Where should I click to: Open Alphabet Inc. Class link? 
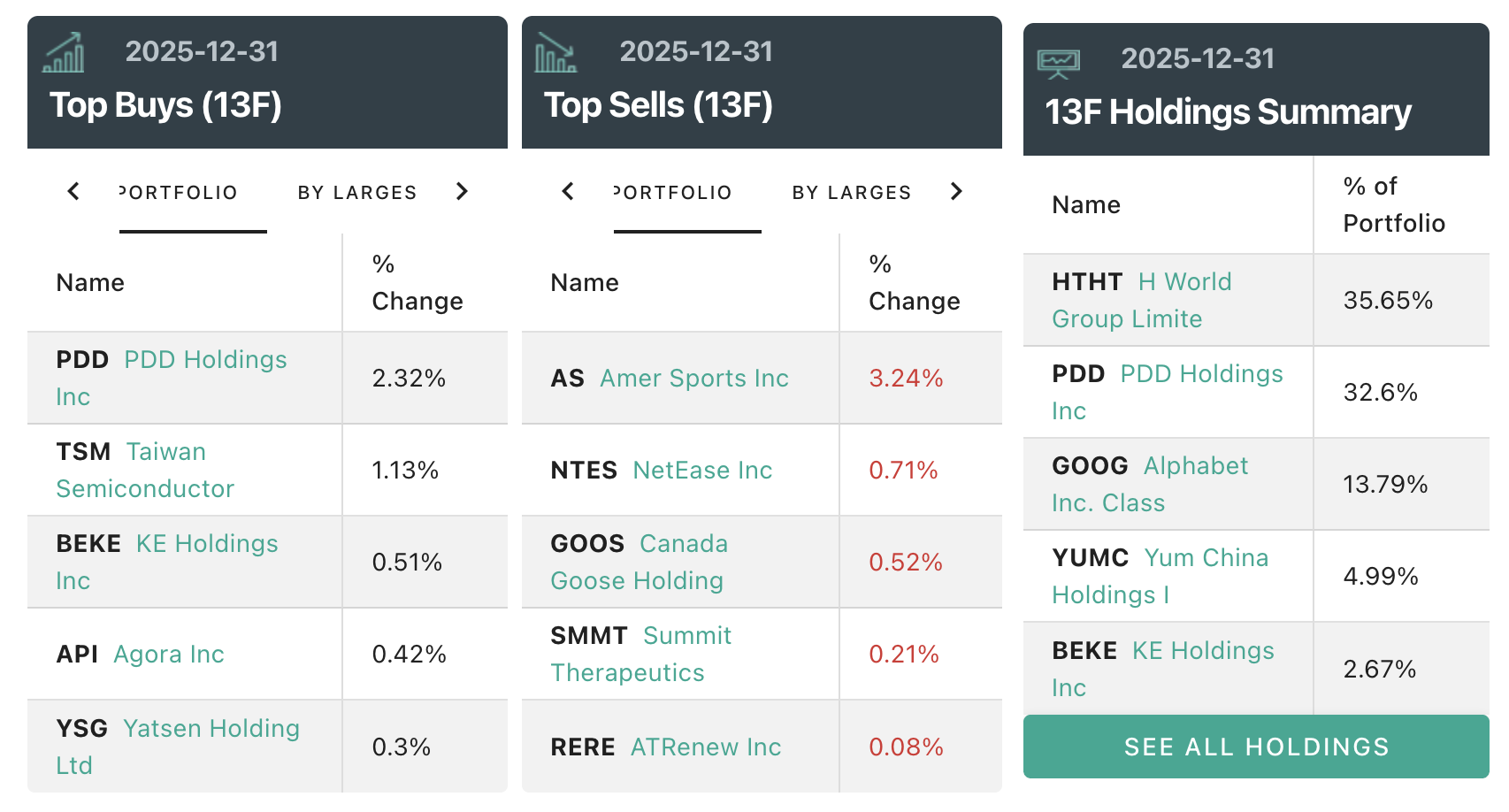pos(1195,466)
